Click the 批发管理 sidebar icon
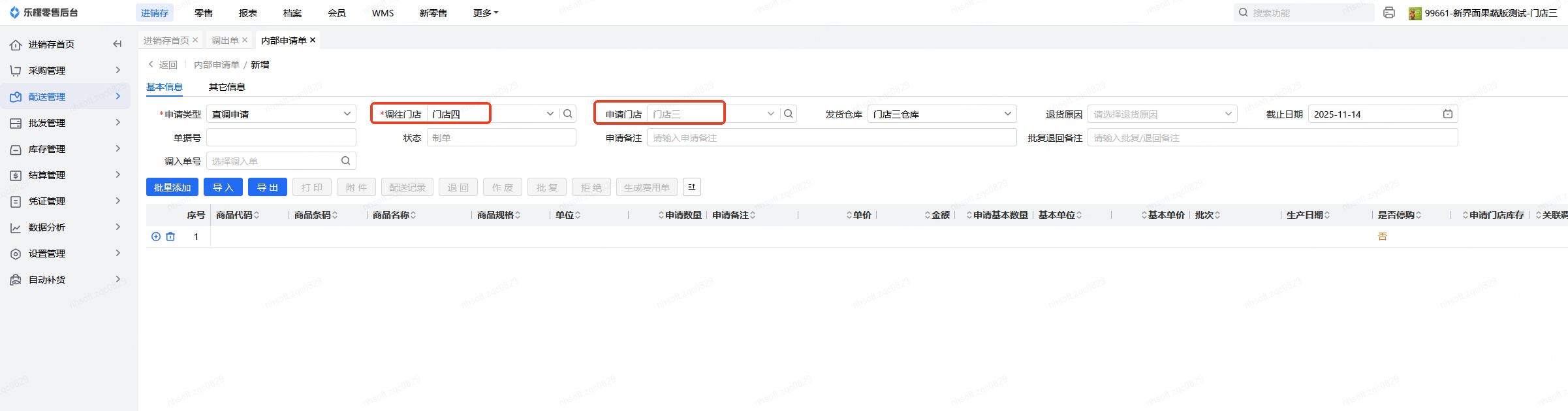This screenshot has height=411, width=1568. [16, 123]
